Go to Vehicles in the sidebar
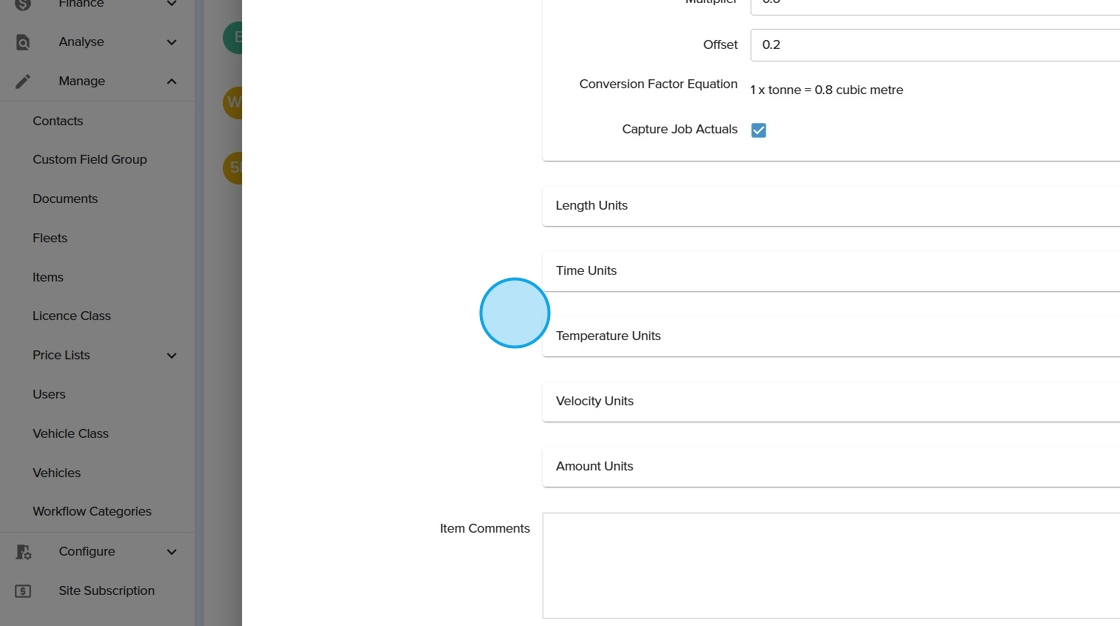The width and height of the screenshot is (1120, 626). pyautogui.click(x=57, y=473)
